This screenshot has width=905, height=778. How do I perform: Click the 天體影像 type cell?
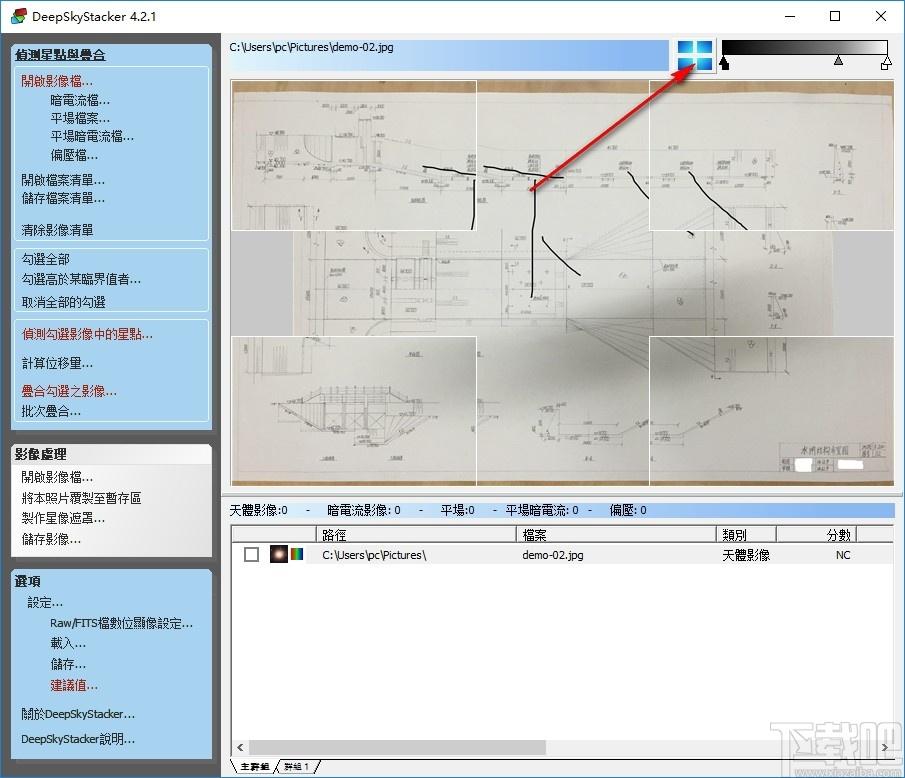pyautogui.click(x=746, y=555)
